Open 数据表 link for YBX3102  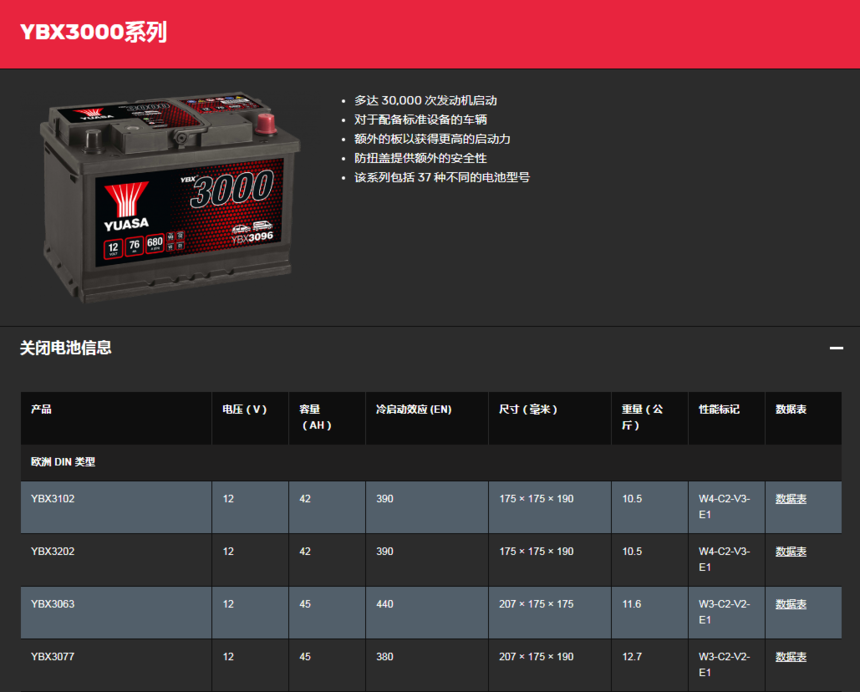(x=791, y=499)
